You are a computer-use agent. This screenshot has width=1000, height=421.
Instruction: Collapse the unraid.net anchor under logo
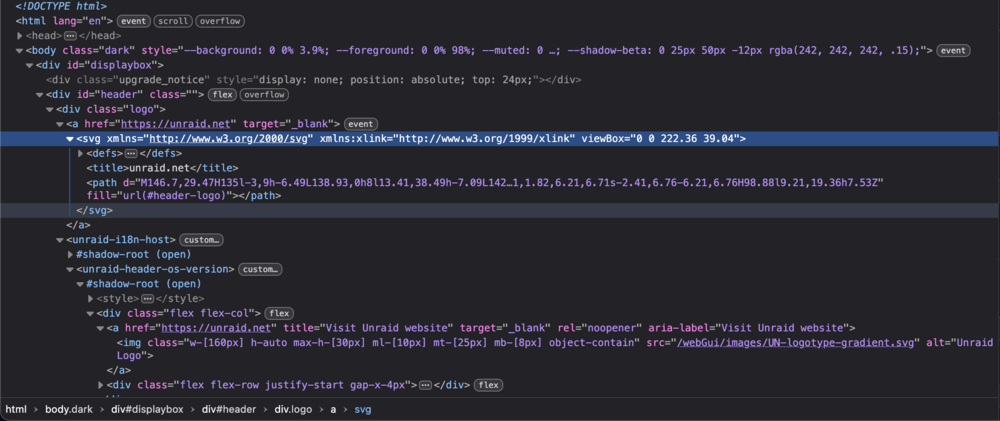60,124
